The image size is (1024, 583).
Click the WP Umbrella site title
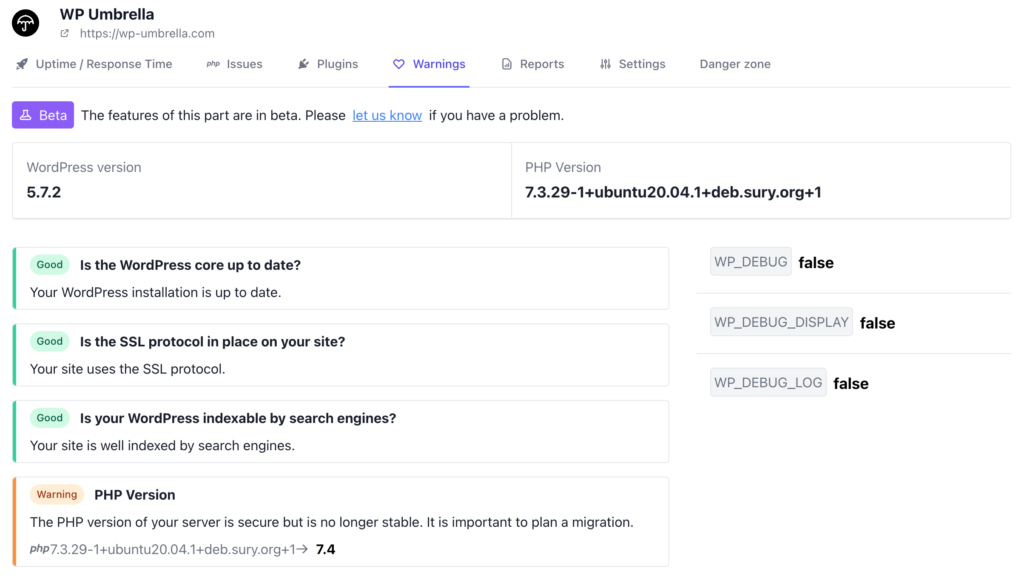(107, 14)
